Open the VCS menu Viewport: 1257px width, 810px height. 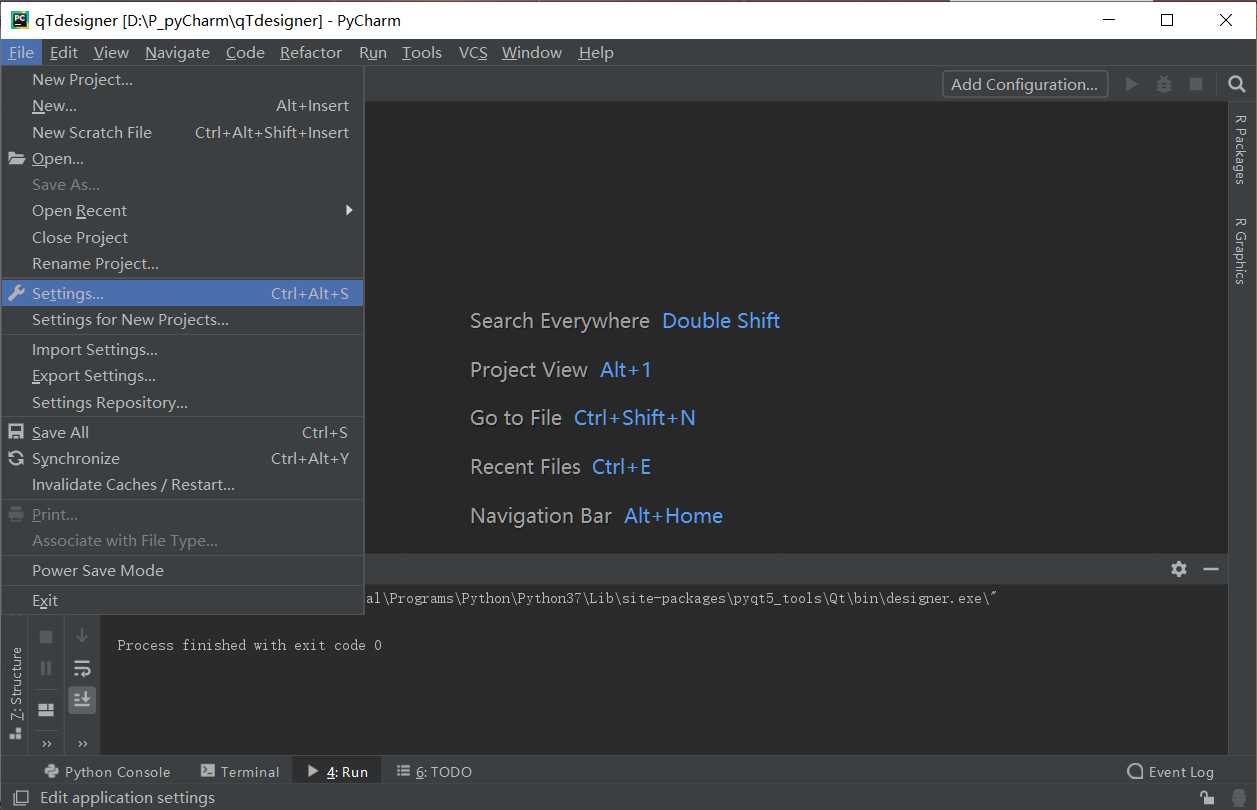pyautogui.click(x=473, y=52)
